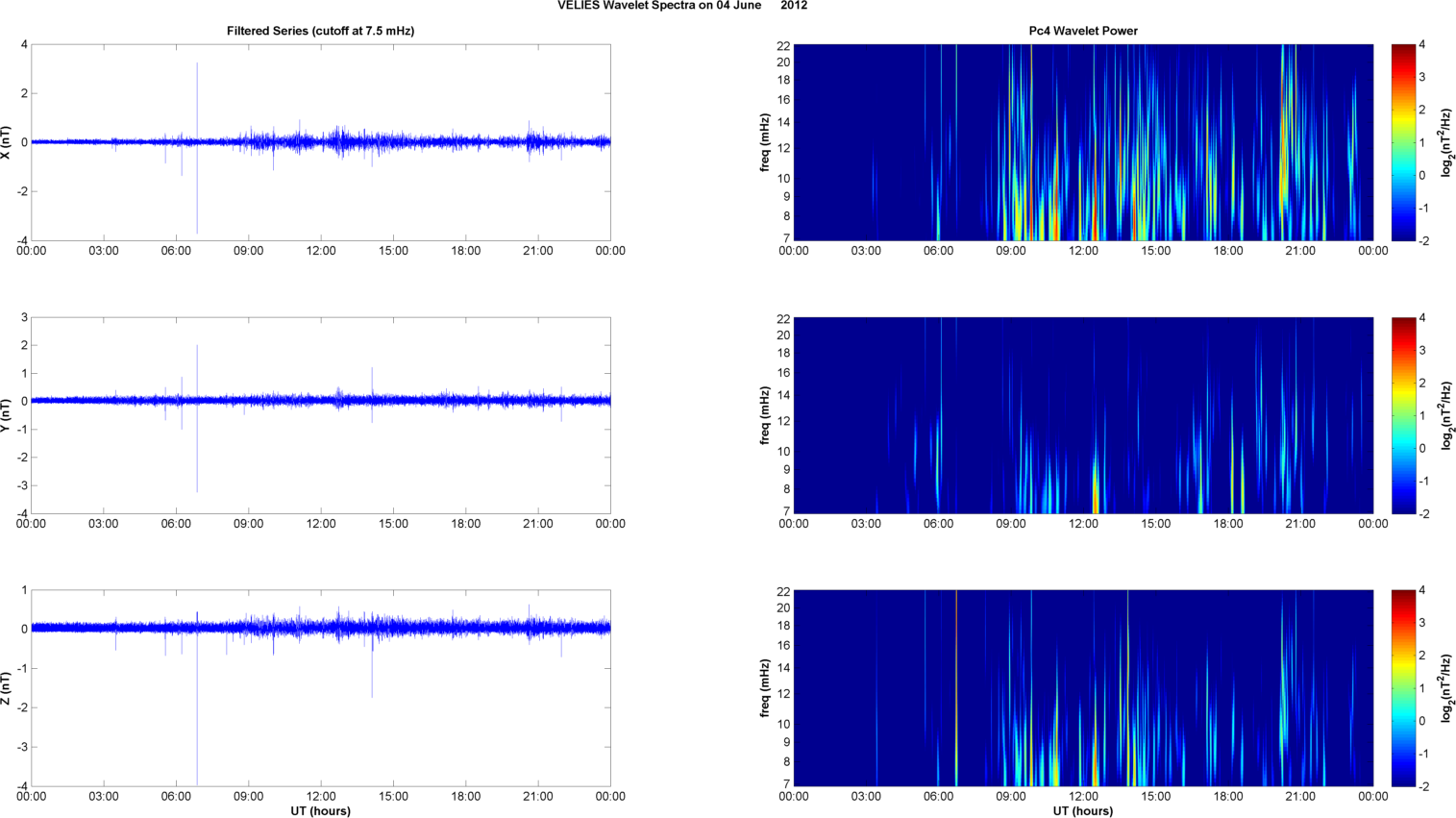The width and height of the screenshot is (1456, 818).
Task: Select the 'Y (nT)' axis label
Action: 7,415
